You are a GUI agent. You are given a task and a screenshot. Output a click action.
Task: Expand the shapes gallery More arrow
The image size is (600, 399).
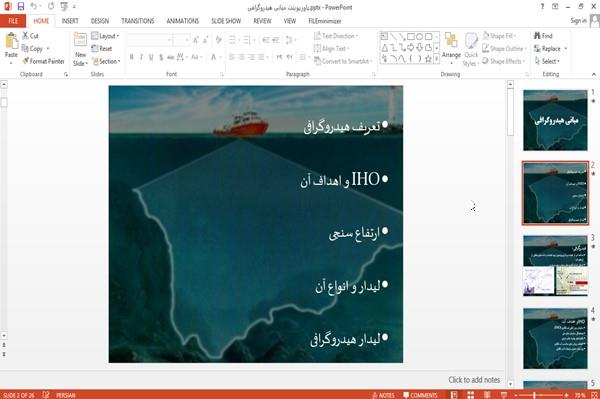point(436,59)
